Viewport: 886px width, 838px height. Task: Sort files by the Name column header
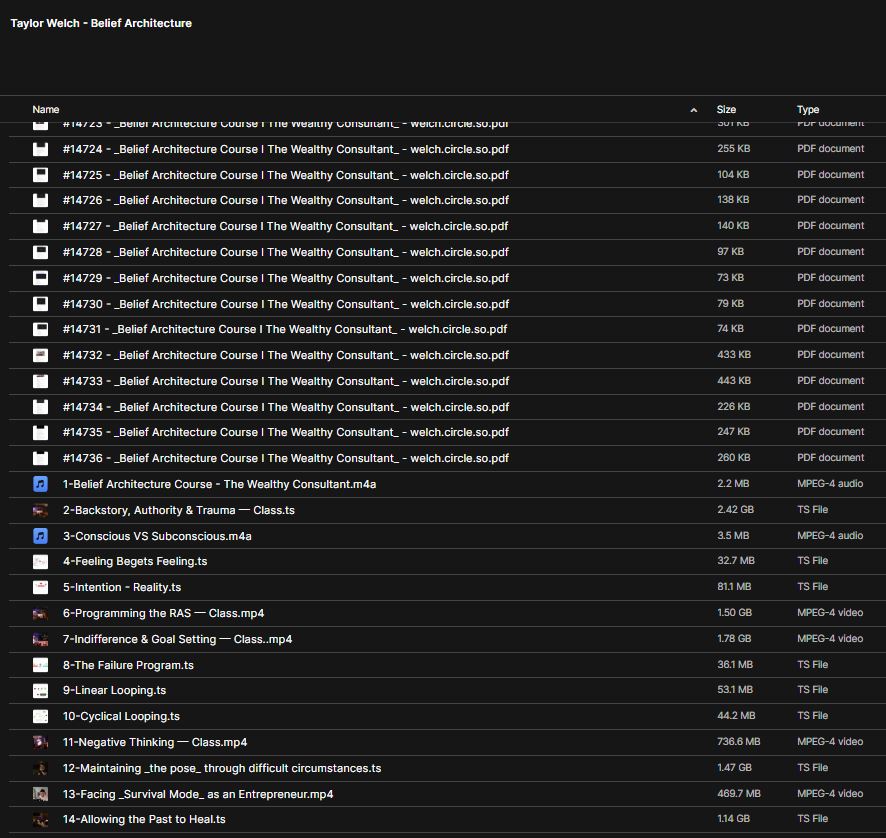(x=46, y=110)
